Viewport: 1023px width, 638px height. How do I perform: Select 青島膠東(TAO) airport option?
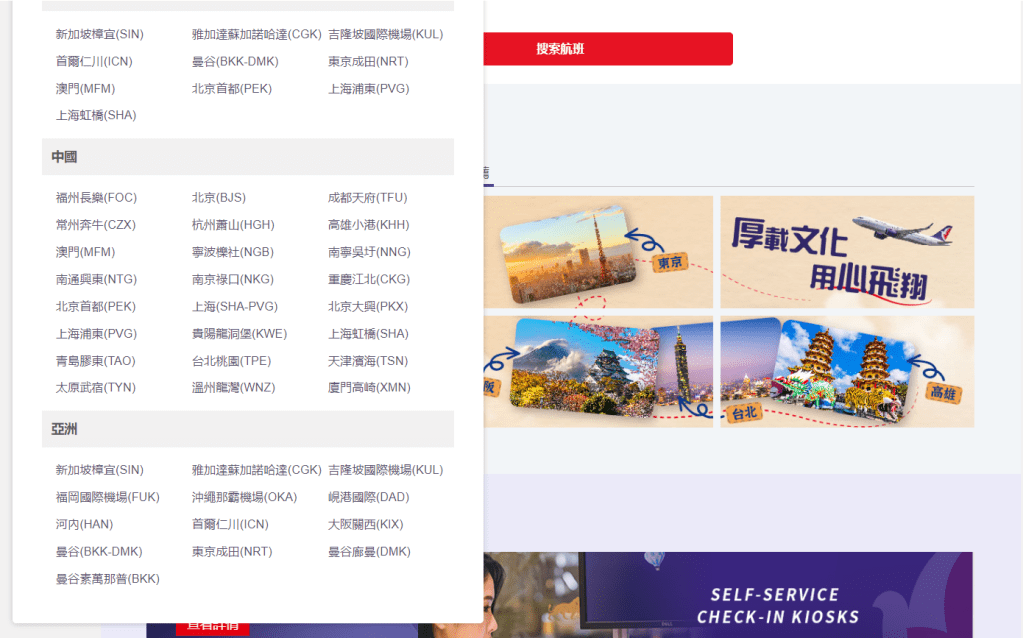[95, 361]
